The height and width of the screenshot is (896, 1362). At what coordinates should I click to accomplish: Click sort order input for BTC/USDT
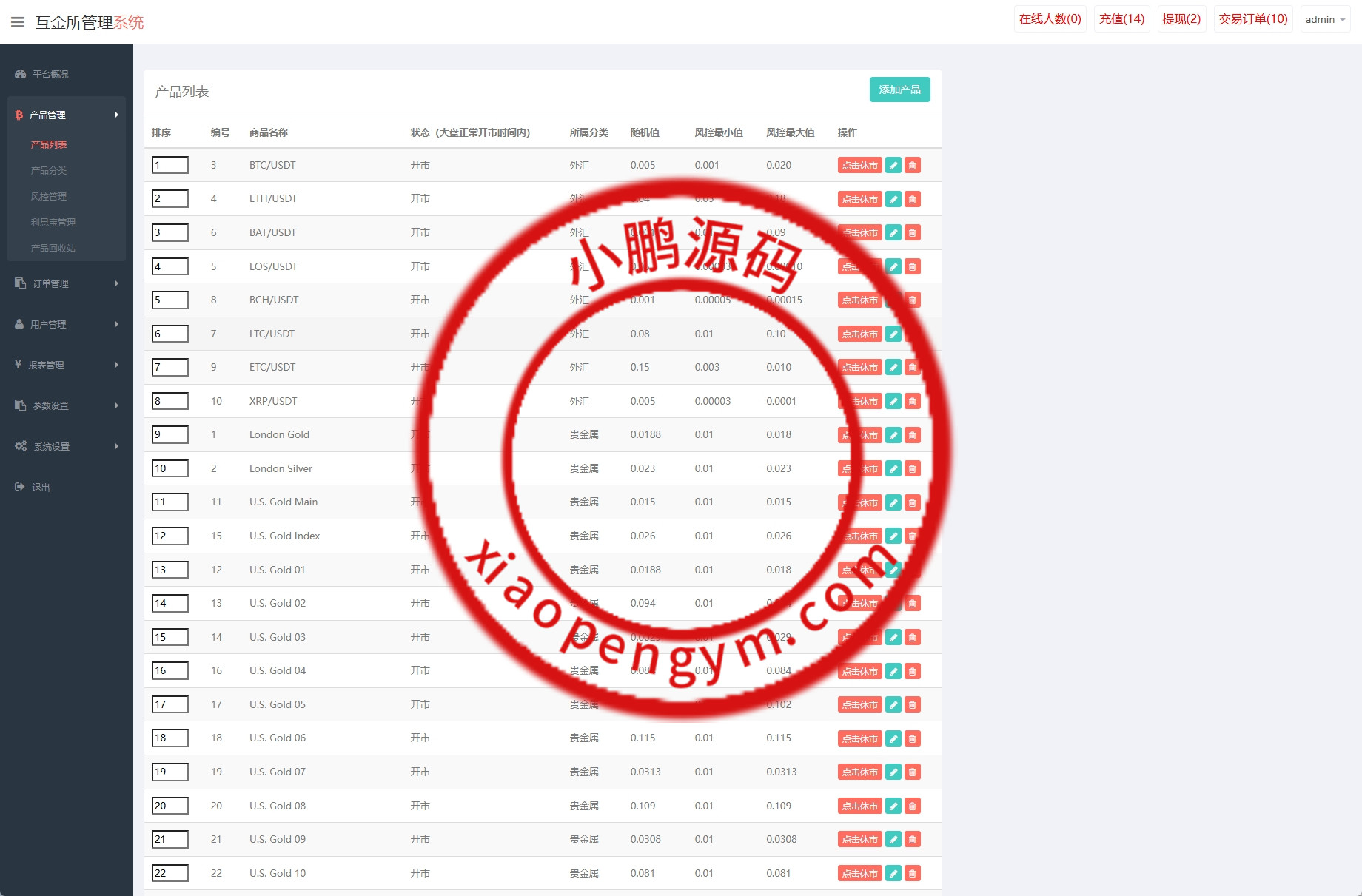170,165
